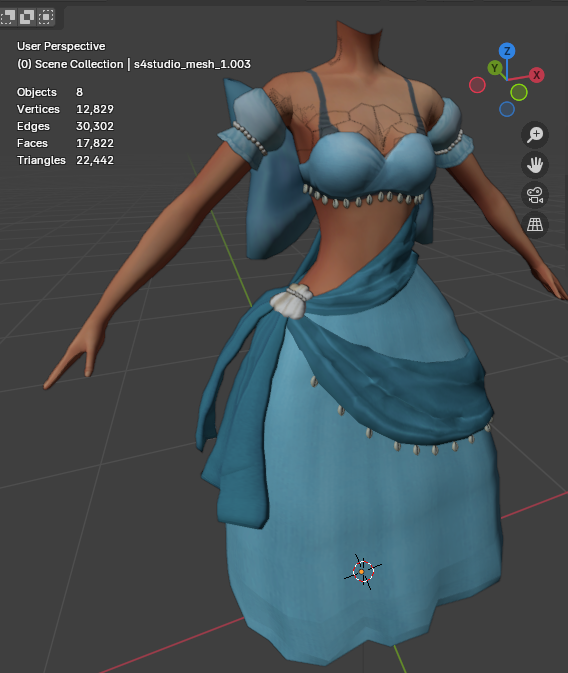Click the pan view hand icon
The width and height of the screenshot is (568, 673).
coord(535,165)
